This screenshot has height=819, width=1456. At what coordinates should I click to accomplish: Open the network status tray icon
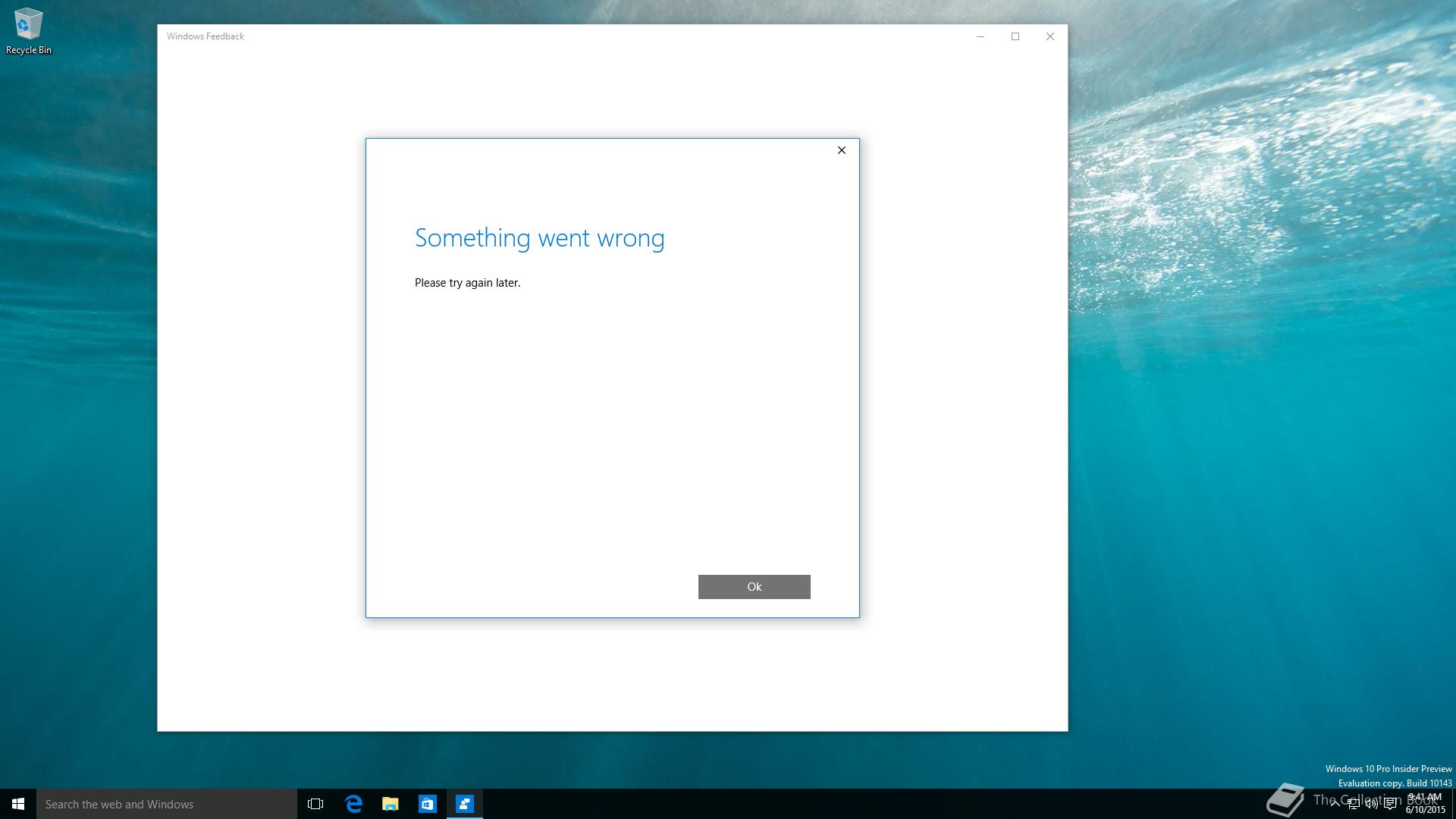click(x=1353, y=805)
